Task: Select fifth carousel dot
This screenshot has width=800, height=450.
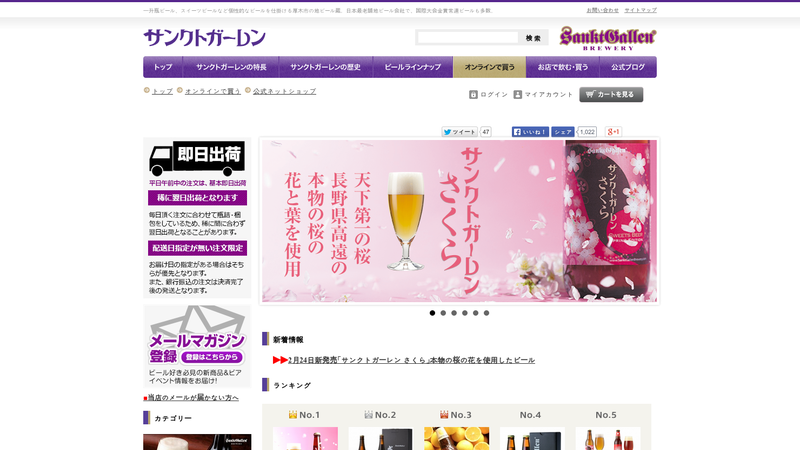Action: (x=476, y=313)
